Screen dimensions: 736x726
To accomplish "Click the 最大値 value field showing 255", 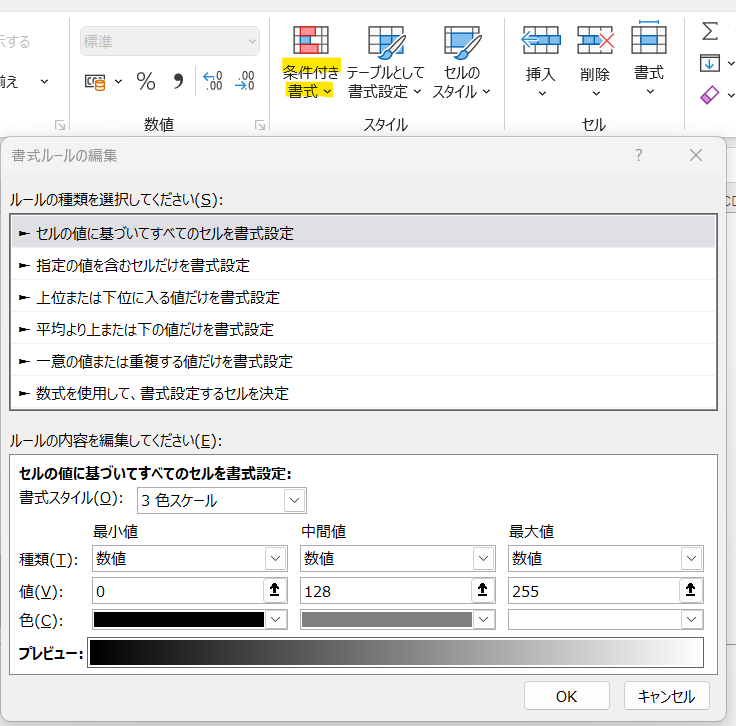I will 592,591.
